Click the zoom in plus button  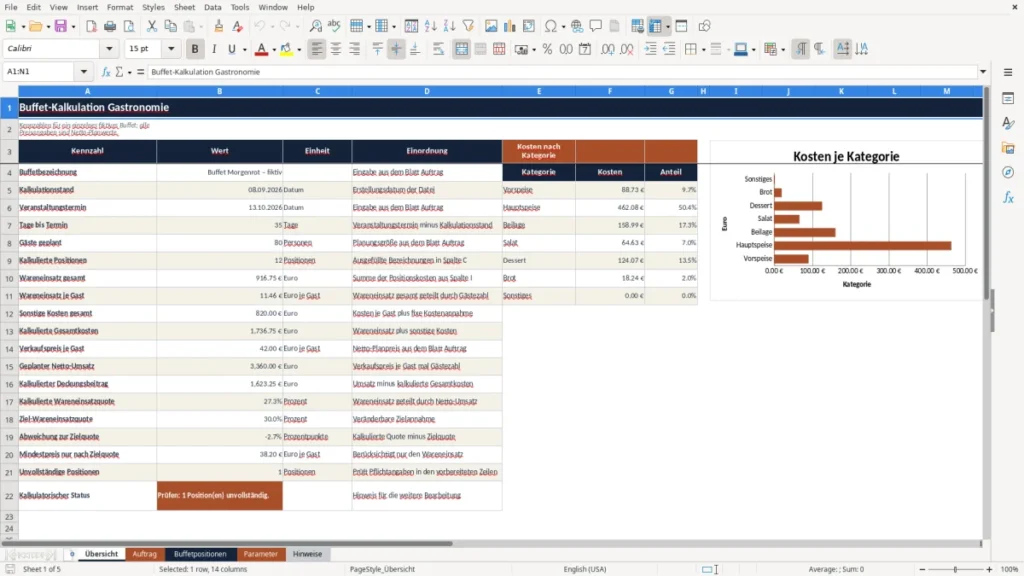pos(989,569)
